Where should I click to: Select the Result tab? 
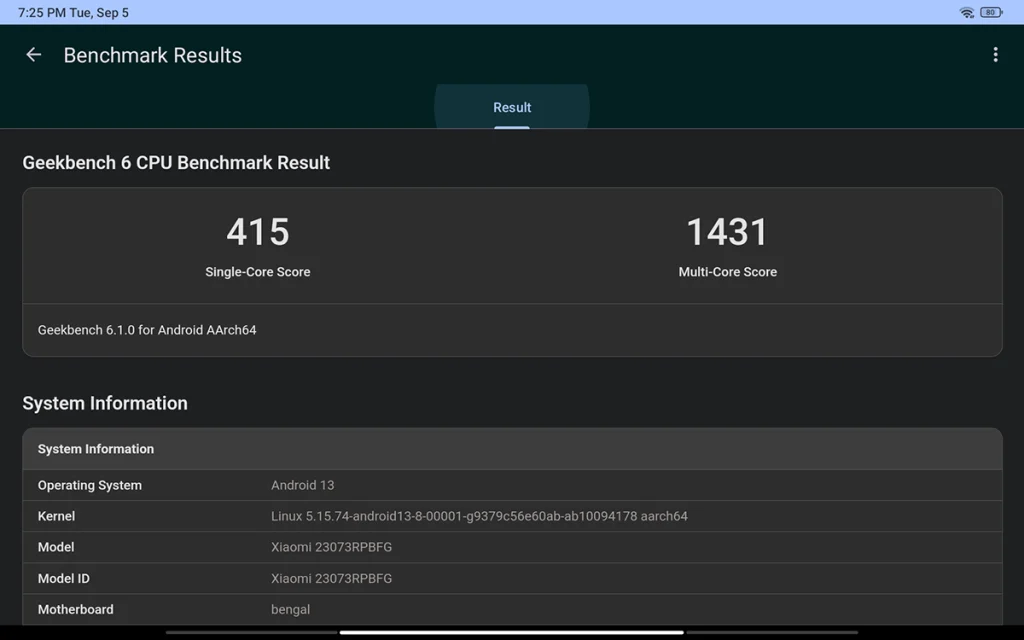tap(512, 107)
